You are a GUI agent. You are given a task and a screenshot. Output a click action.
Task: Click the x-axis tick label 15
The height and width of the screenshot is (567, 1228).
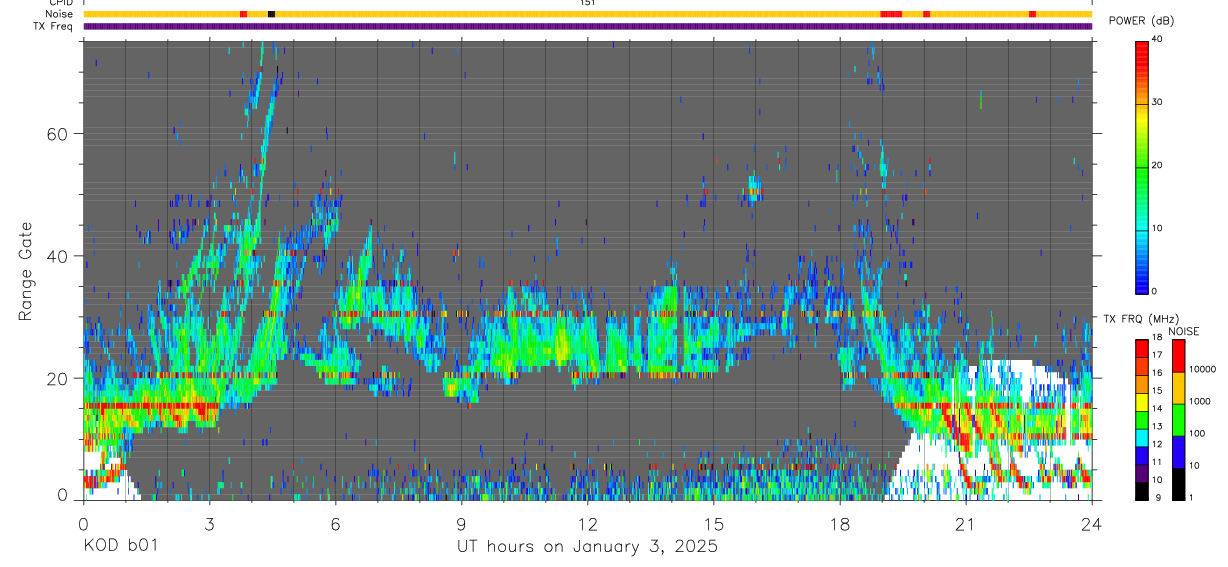tap(714, 523)
